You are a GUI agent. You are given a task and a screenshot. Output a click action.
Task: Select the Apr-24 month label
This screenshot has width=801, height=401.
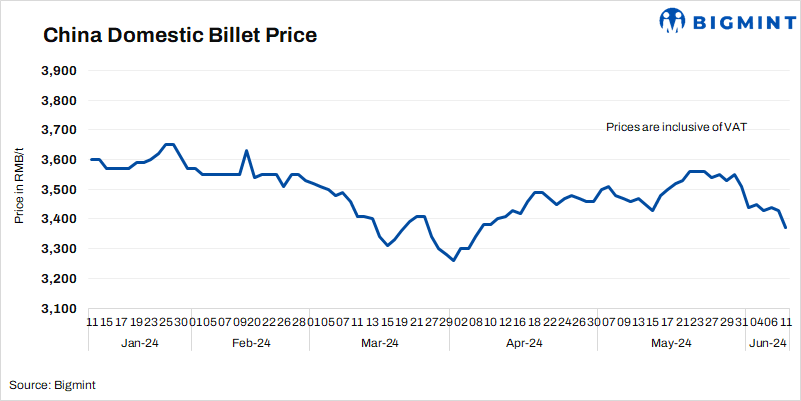(x=523, y=343)
